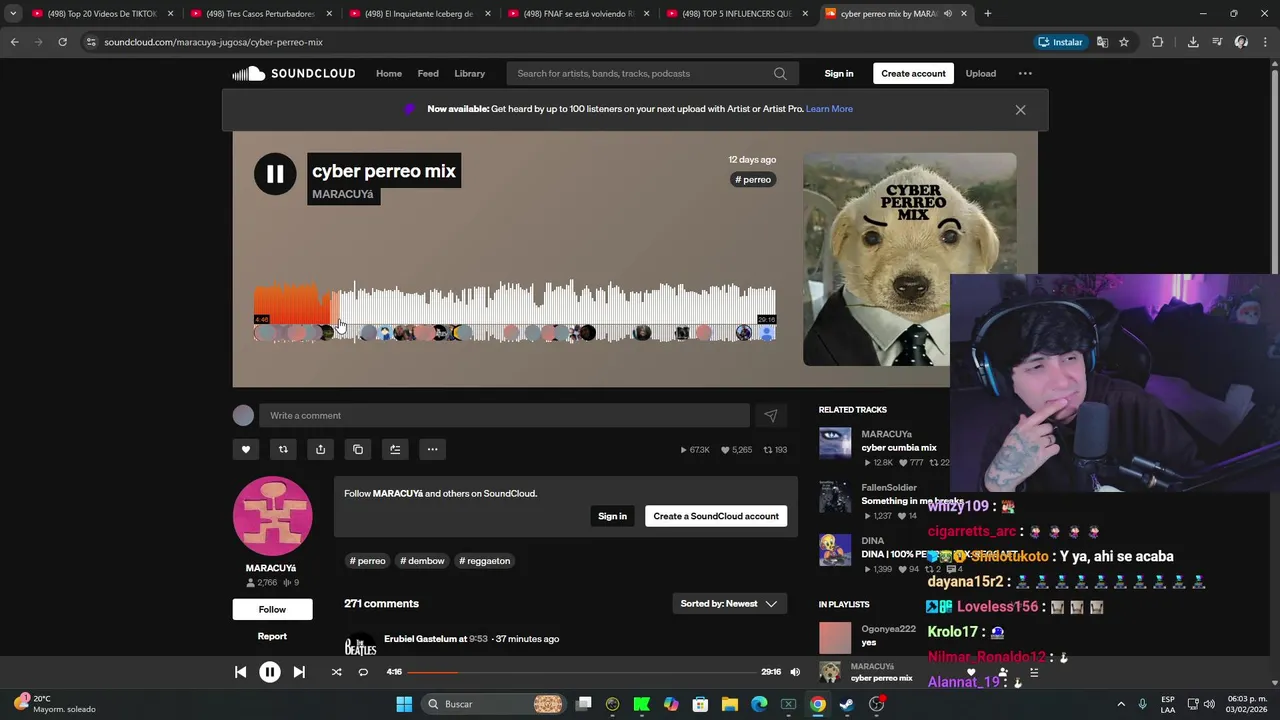
Task: Open the cyber cumbia mix related track
Action: click(x=899, y=448)
